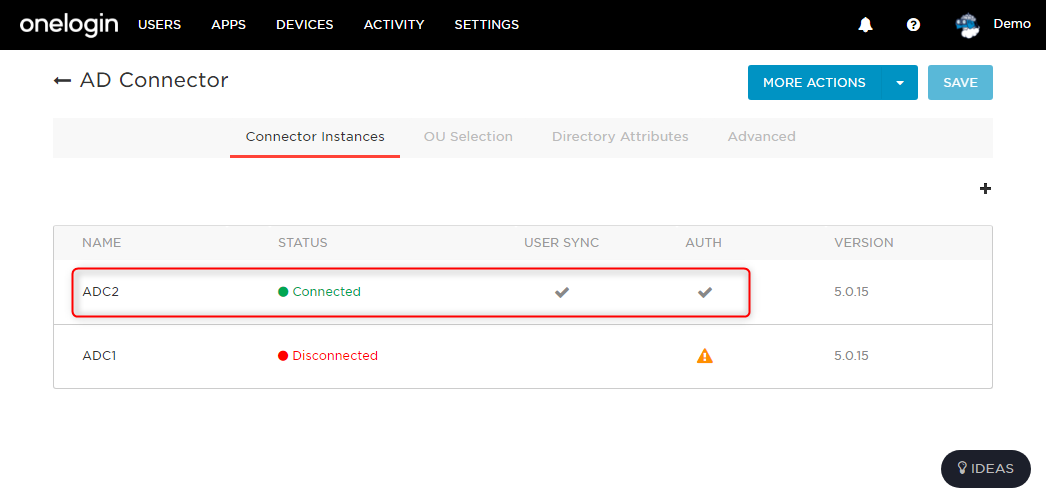The image size is (1046, 503).
Task: Click the OneLogin logo
Action: point(69,25)
